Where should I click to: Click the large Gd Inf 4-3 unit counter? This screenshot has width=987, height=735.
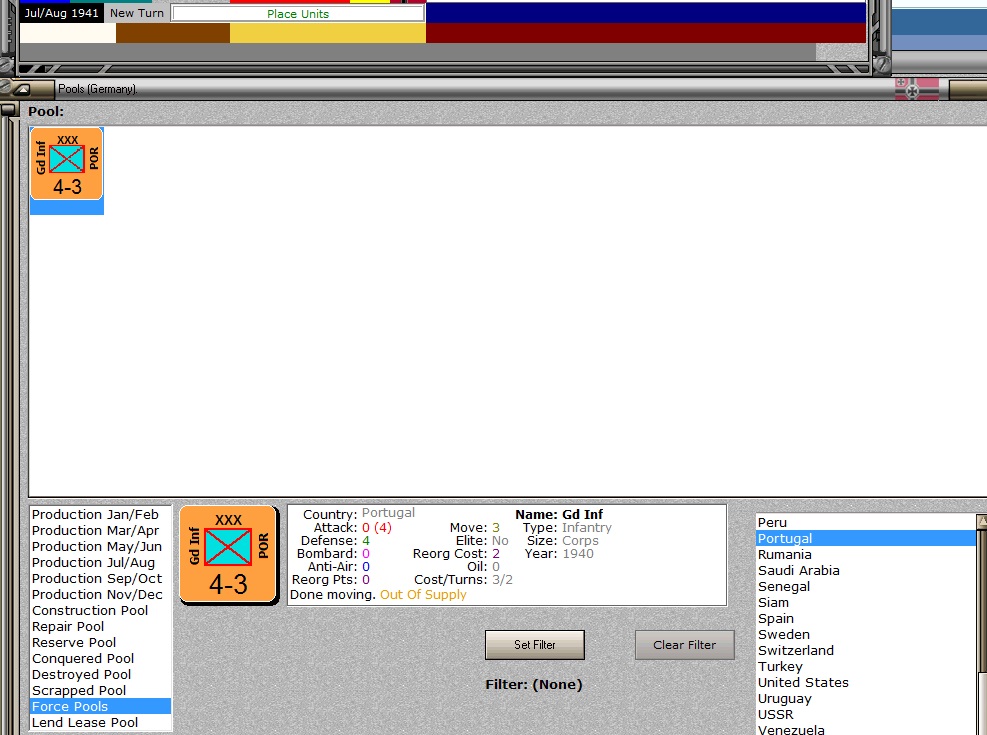click(228, 554)
